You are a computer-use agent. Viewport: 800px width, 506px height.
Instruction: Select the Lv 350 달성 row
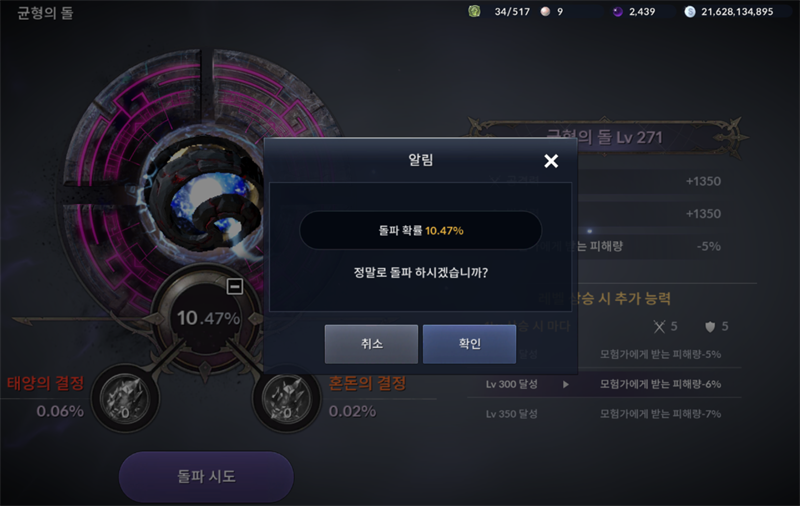(604, 414)
